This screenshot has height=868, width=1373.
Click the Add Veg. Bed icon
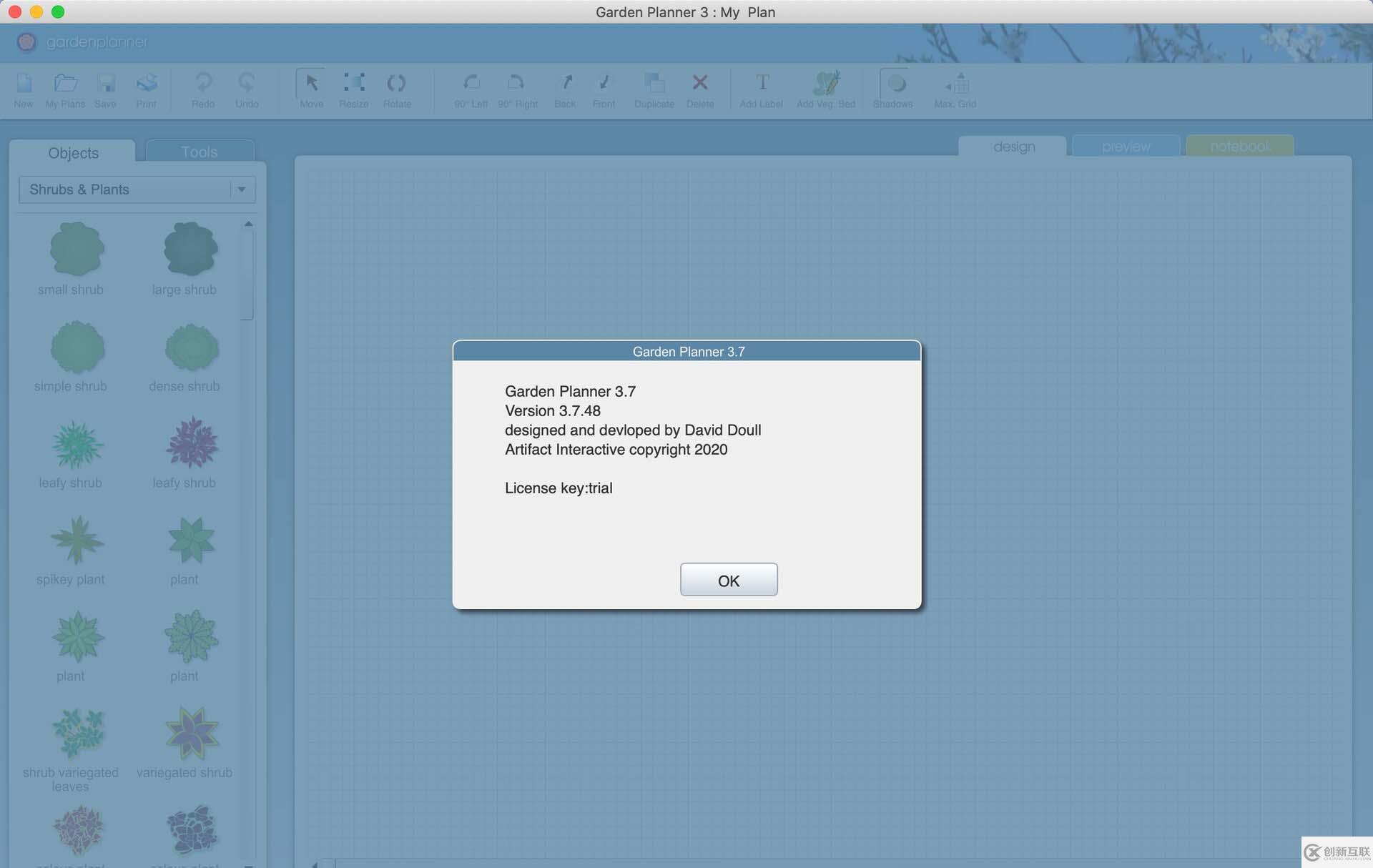[x=826, y=83]
